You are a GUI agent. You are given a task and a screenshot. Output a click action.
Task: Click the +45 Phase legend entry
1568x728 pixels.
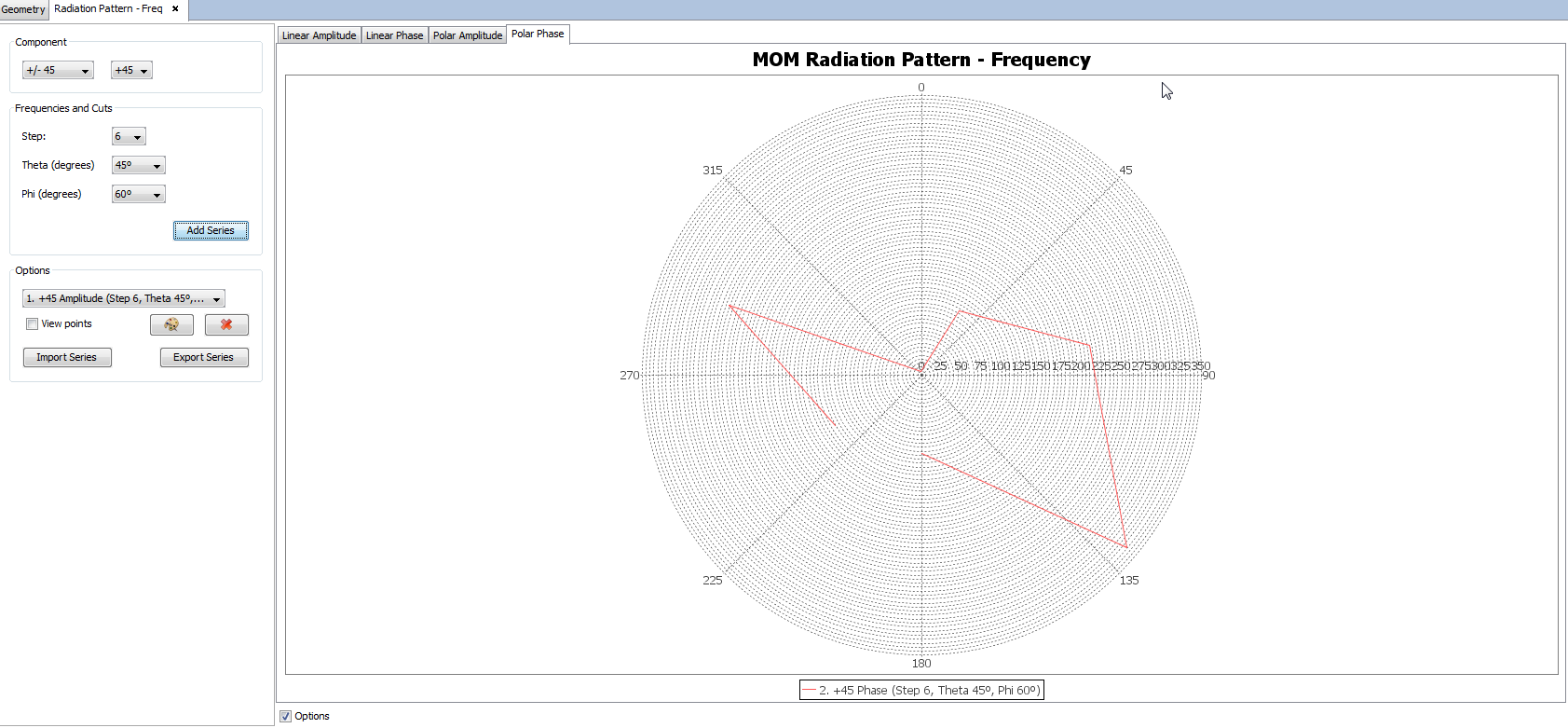pyautogui.click(x=920, y=691)
